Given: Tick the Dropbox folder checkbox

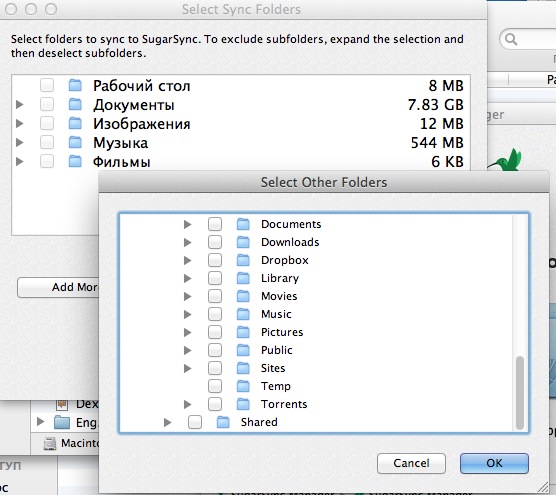Looking at the screenshot, I should (x=215, y=260).
